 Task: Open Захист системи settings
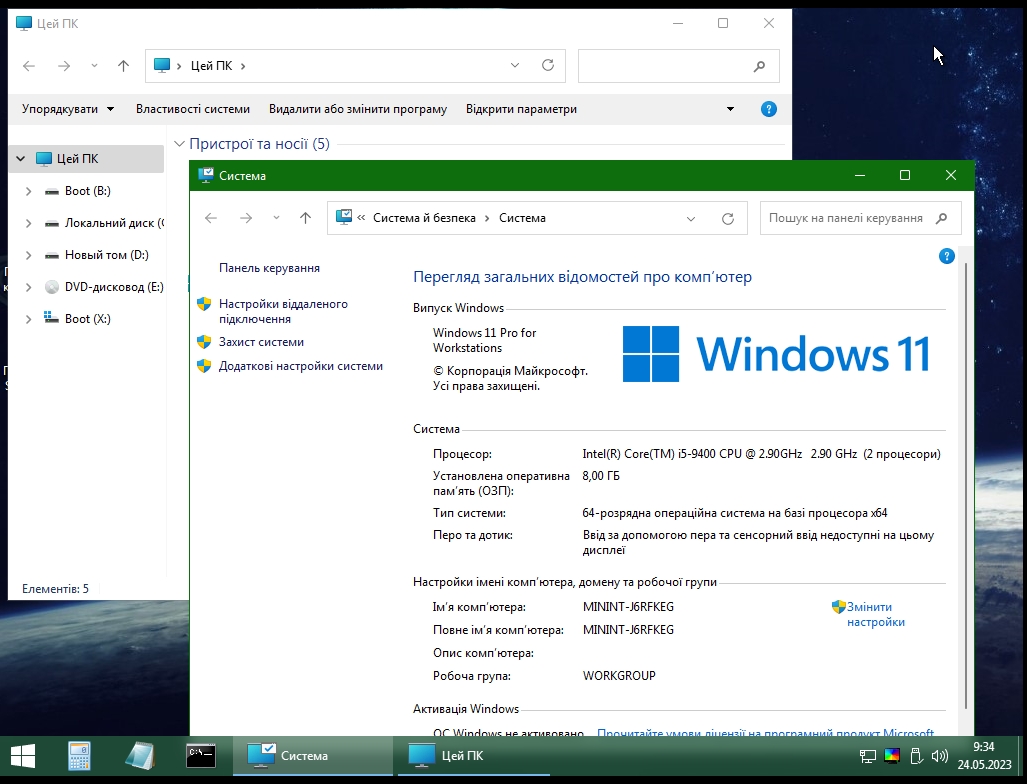pyautogui.click(x=261, y=342)
